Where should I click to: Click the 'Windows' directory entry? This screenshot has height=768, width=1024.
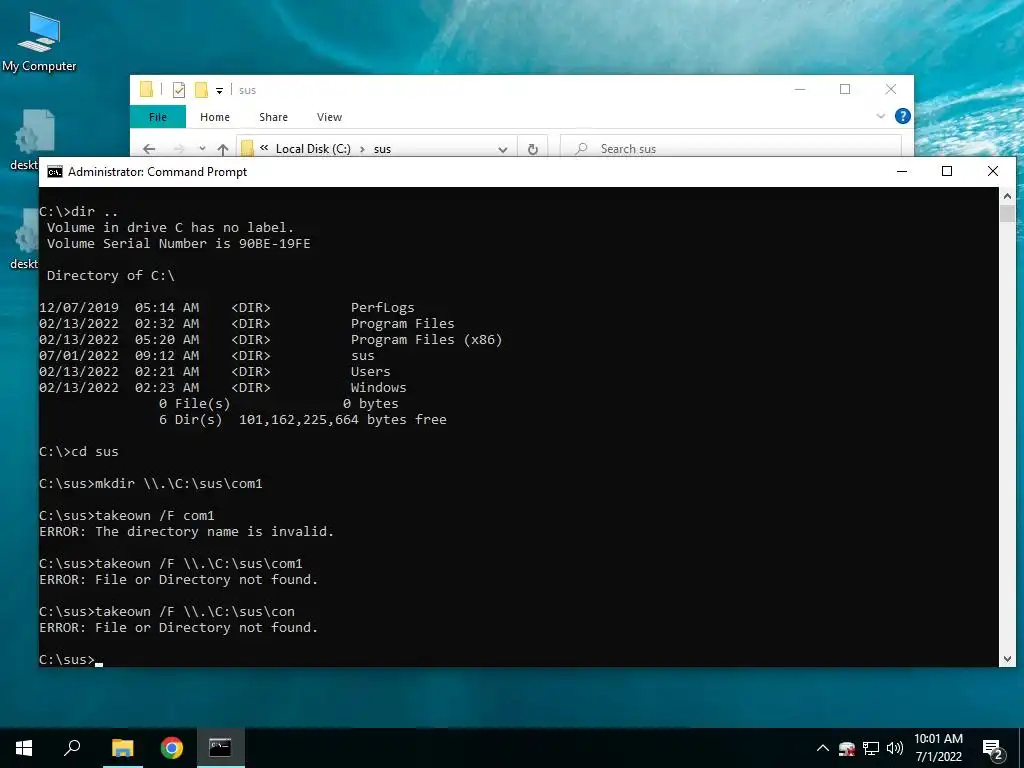379,388
